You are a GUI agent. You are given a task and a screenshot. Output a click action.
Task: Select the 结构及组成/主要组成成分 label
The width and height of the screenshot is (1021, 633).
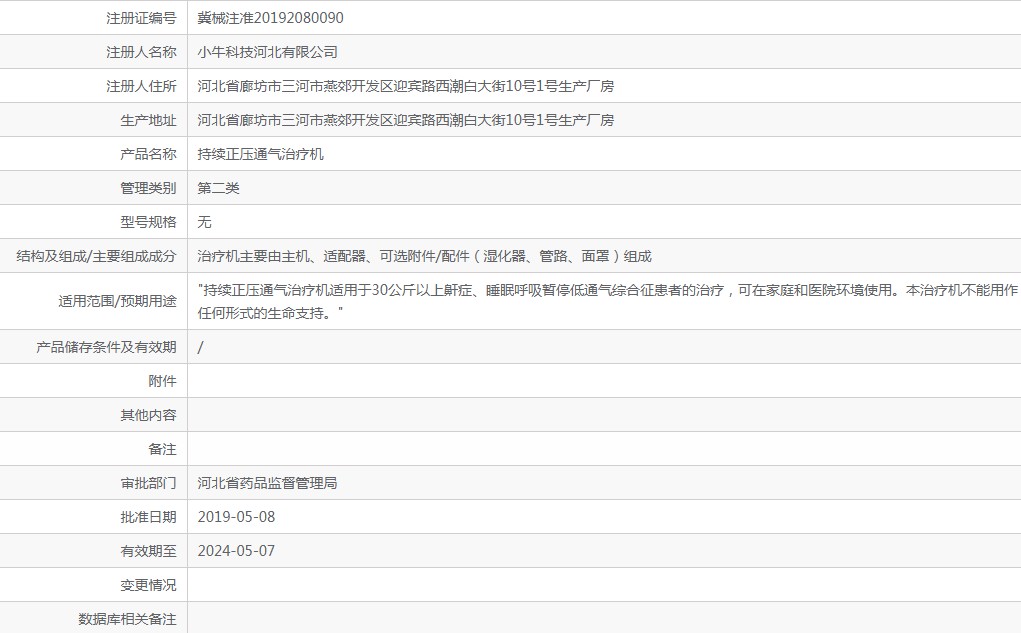(96, 257)
